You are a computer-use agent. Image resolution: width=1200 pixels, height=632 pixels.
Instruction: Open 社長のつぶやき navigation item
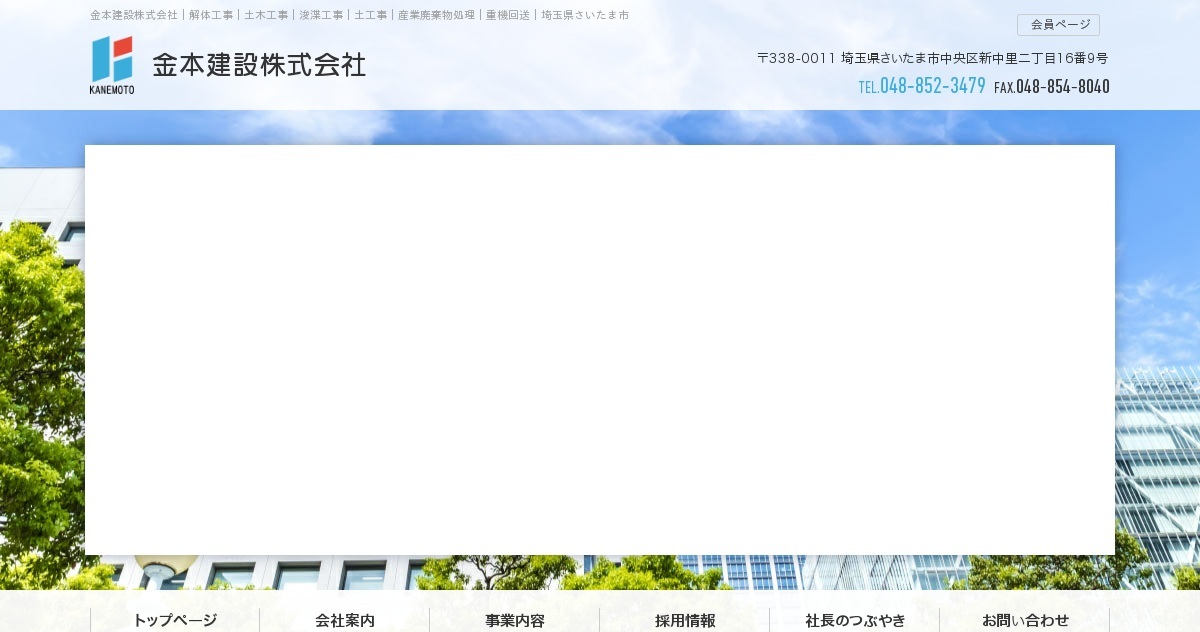[855, 620]
